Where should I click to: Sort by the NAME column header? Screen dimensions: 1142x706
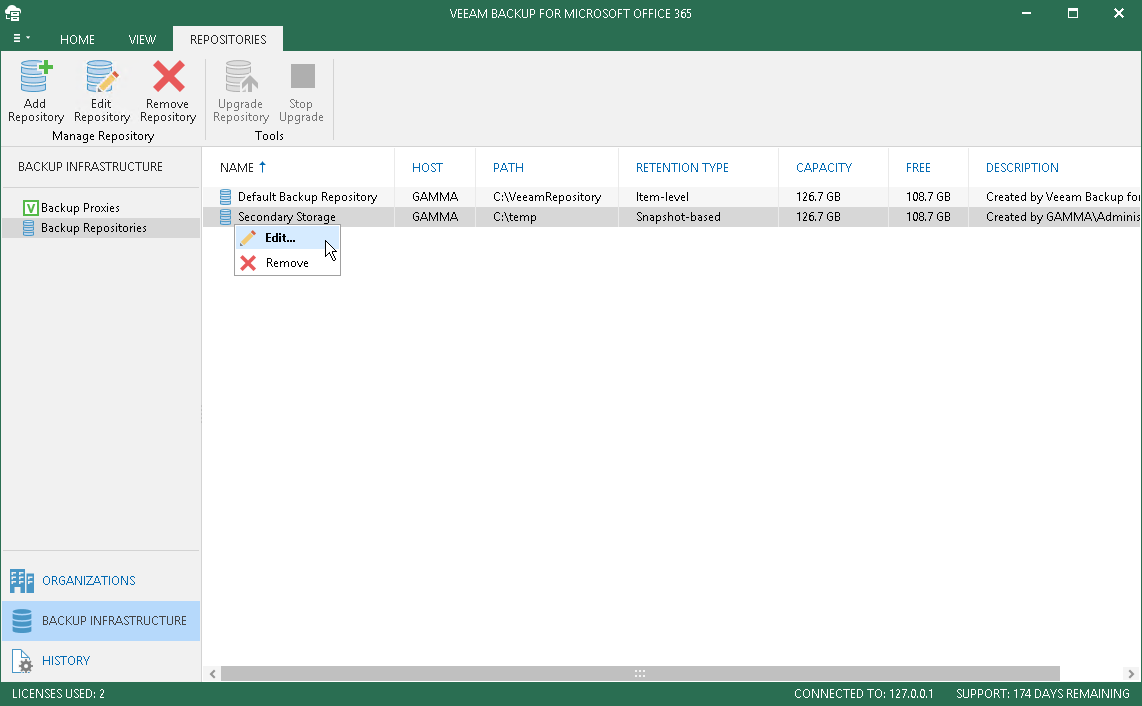tap(237, 168)
